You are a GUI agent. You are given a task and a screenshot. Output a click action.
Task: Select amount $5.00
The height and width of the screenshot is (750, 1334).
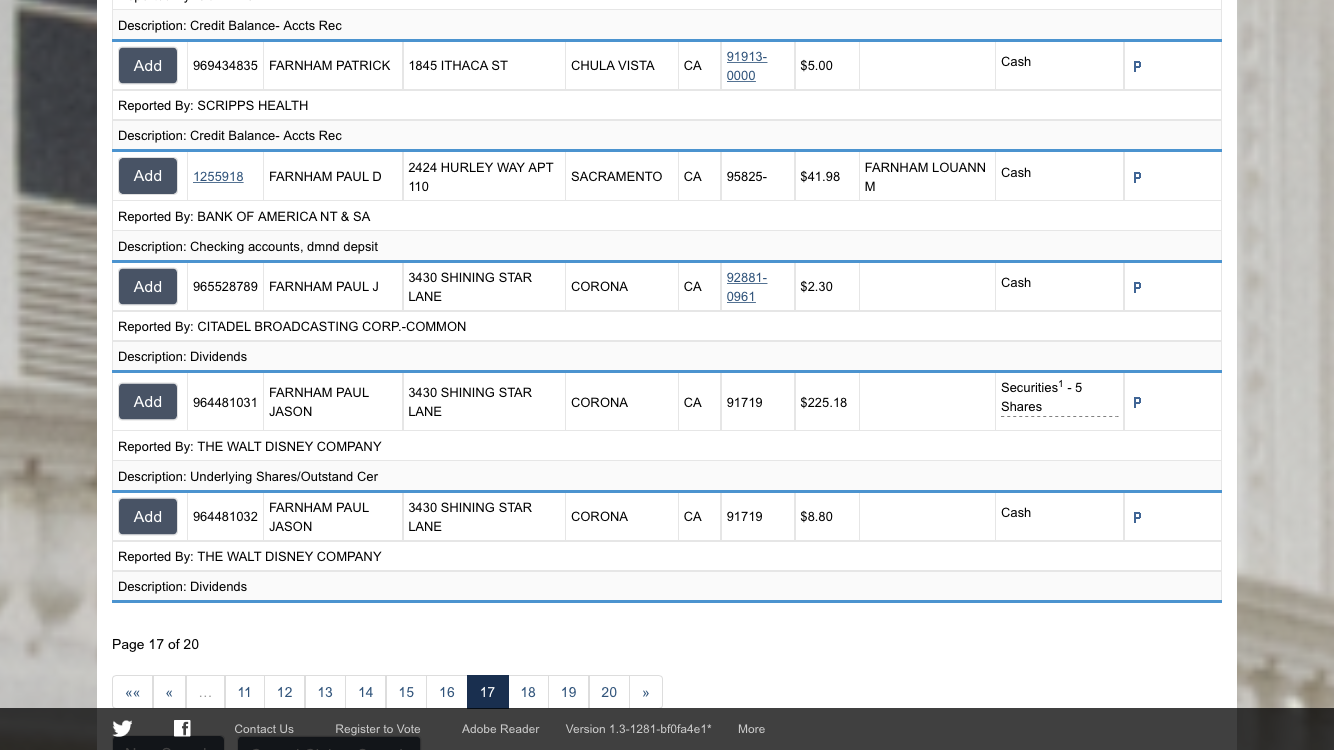click(816, 66)
